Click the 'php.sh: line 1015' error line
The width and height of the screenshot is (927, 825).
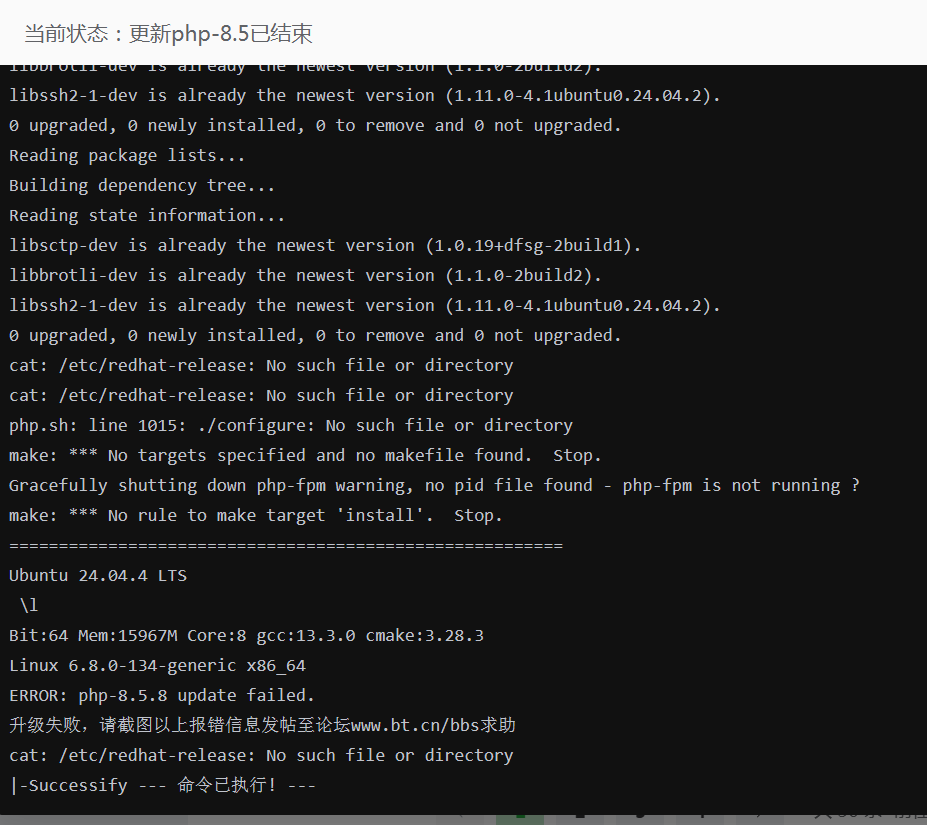click(x=291, y=425)
